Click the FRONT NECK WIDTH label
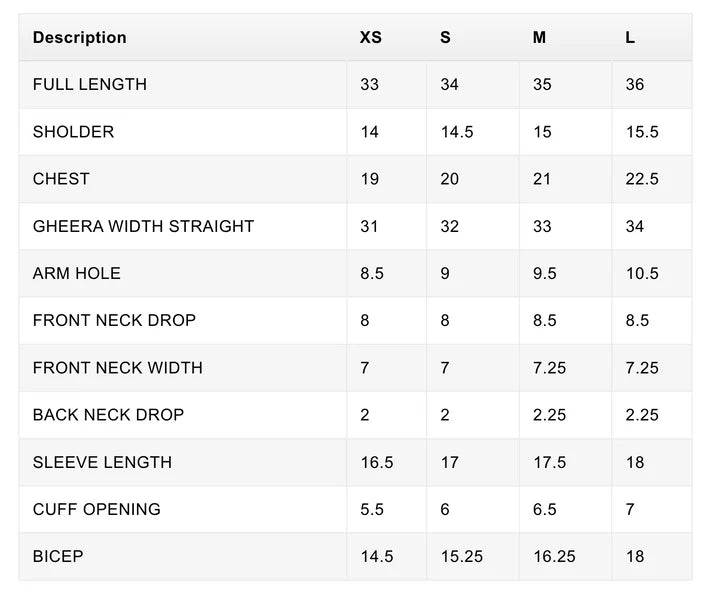 (x=117, y=368)
